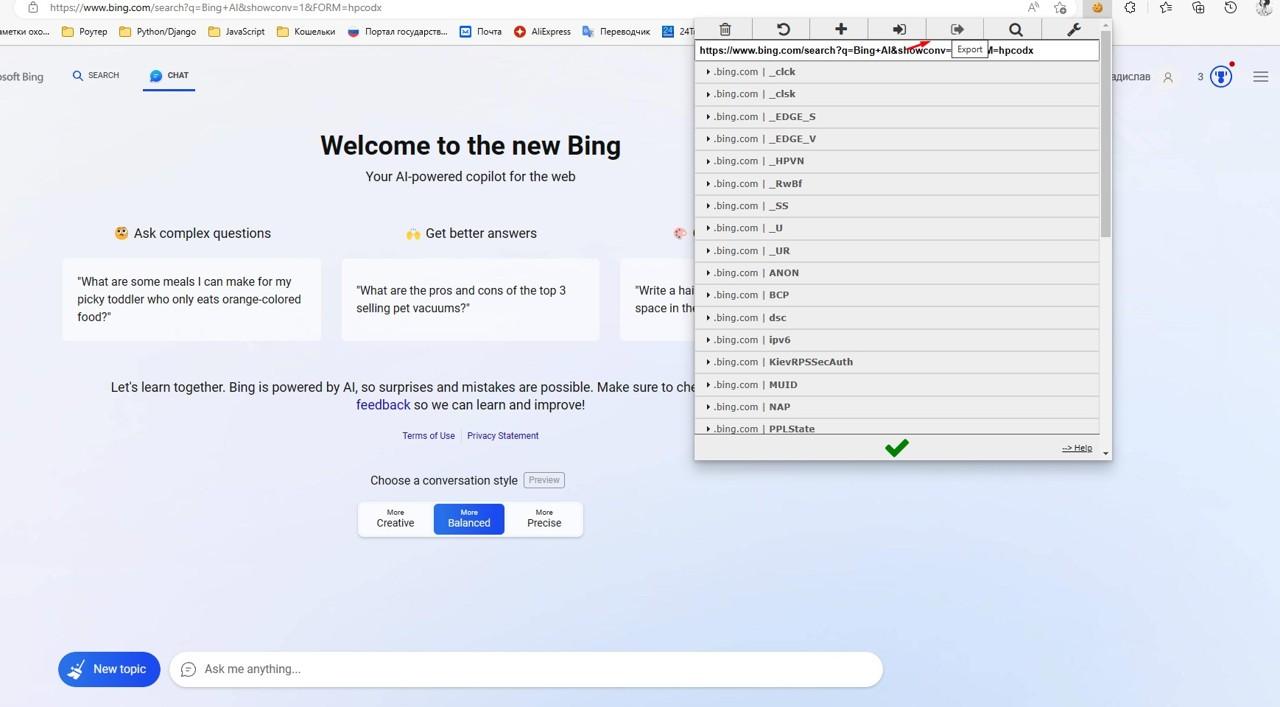Open the Help link in the cookie popup
This screenshot has height=707, width=1280.
(1077, 448)
